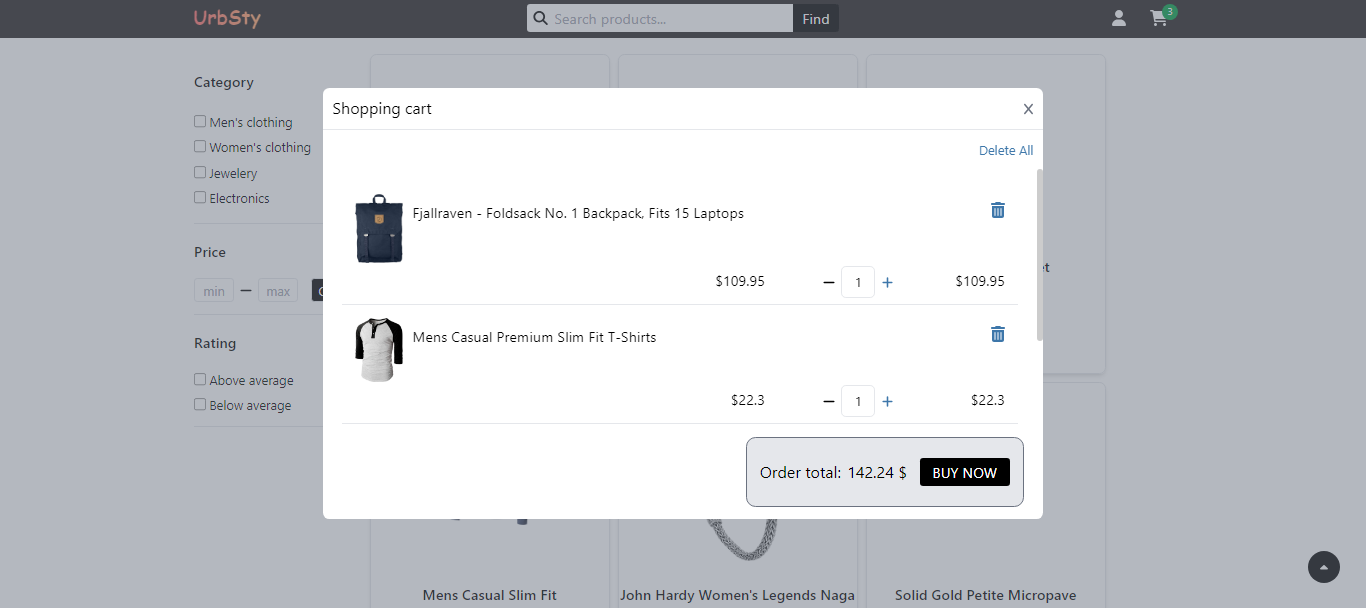Increase Mens Casual T-Shirt quantity

(887, 401)
